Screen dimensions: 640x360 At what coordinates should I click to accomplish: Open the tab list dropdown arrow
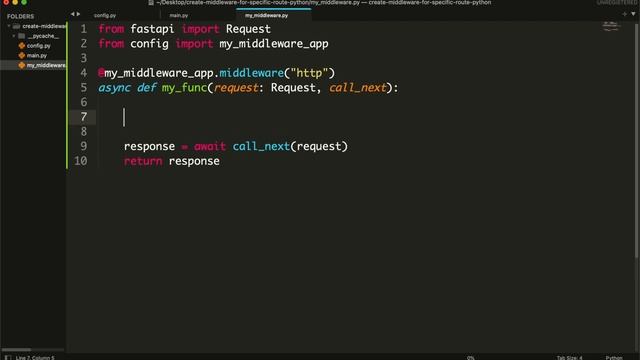pyautogui.click(x=633, y=14)
